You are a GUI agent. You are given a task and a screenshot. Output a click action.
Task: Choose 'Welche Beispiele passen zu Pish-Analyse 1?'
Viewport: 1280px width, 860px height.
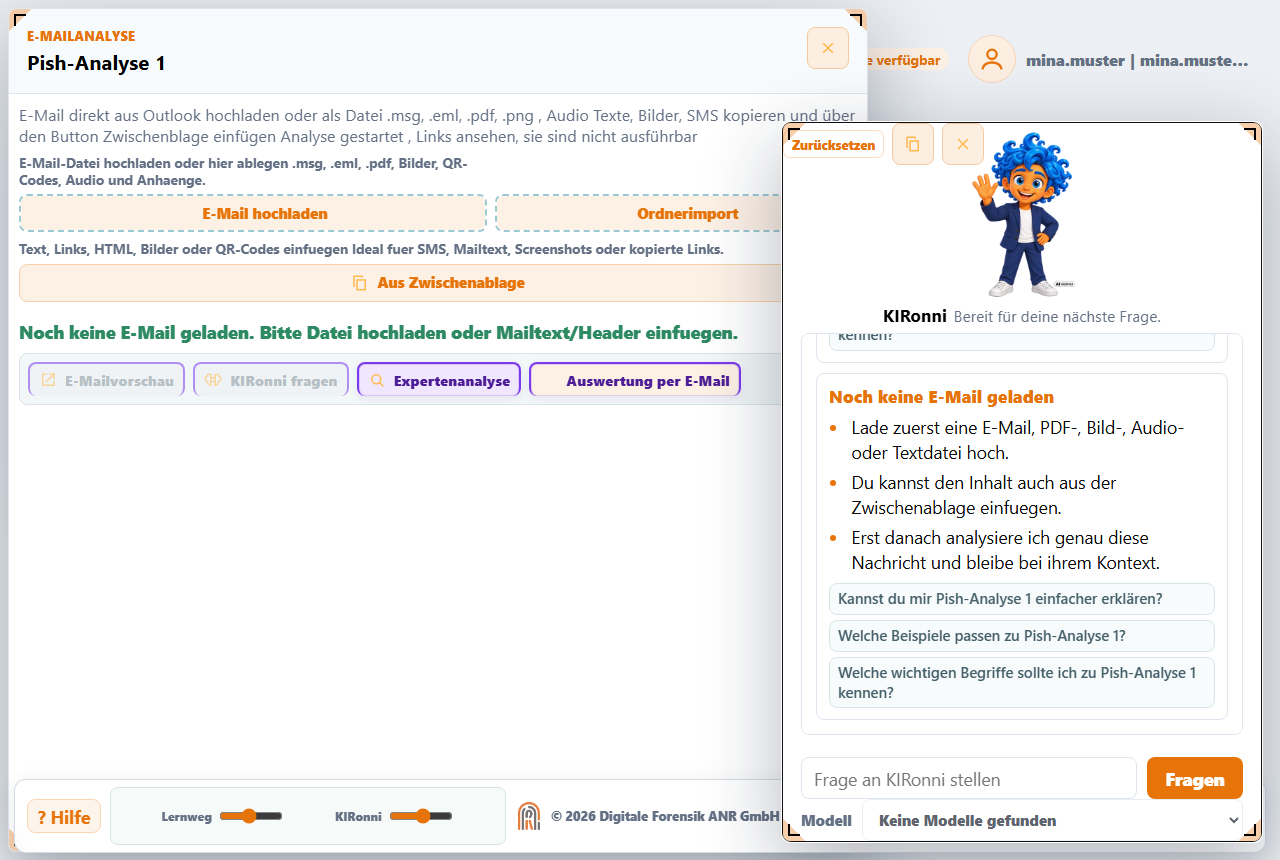pos(1022,636)
